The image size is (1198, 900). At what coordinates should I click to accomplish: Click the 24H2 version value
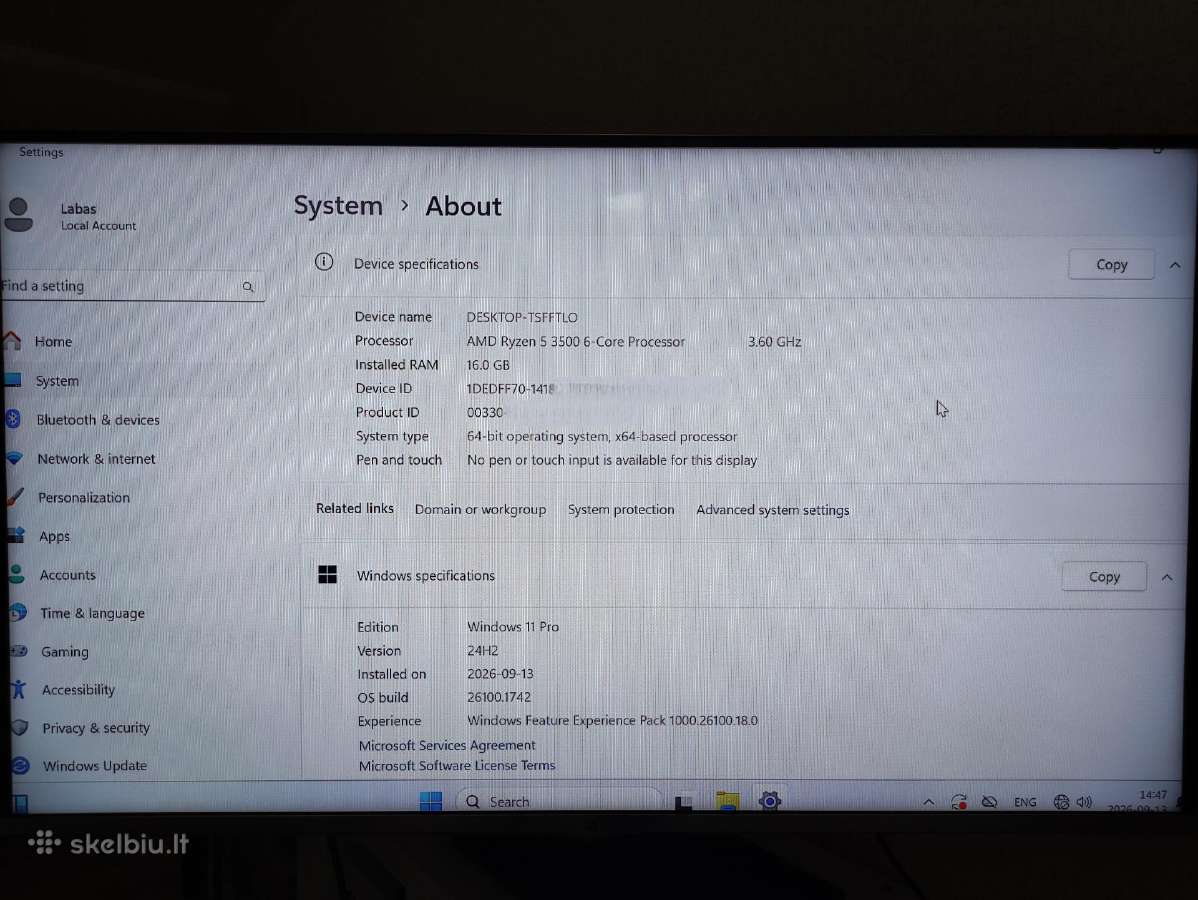[482, 651]
